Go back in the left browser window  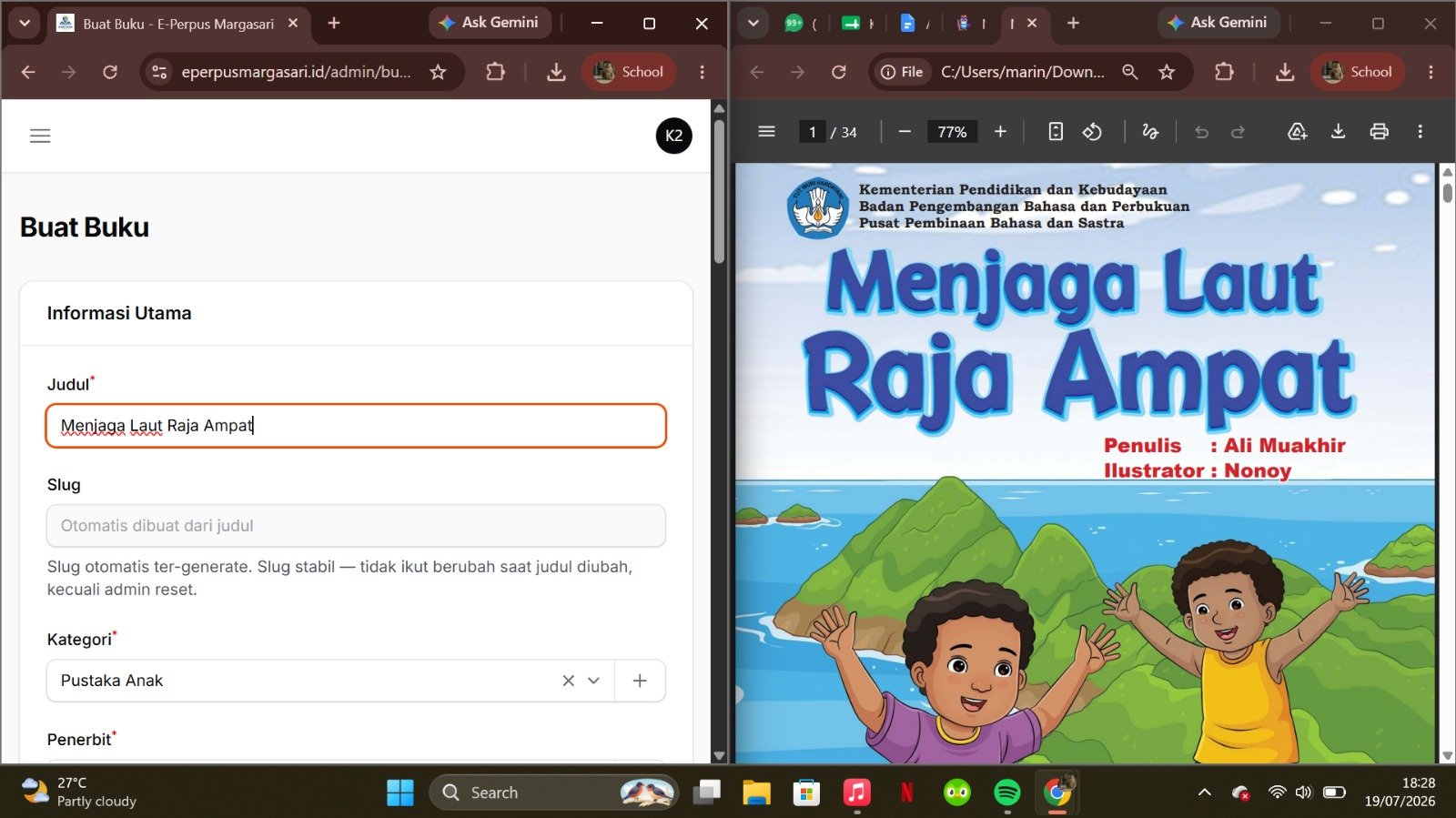pyautogui.click(x=28, y=72)
